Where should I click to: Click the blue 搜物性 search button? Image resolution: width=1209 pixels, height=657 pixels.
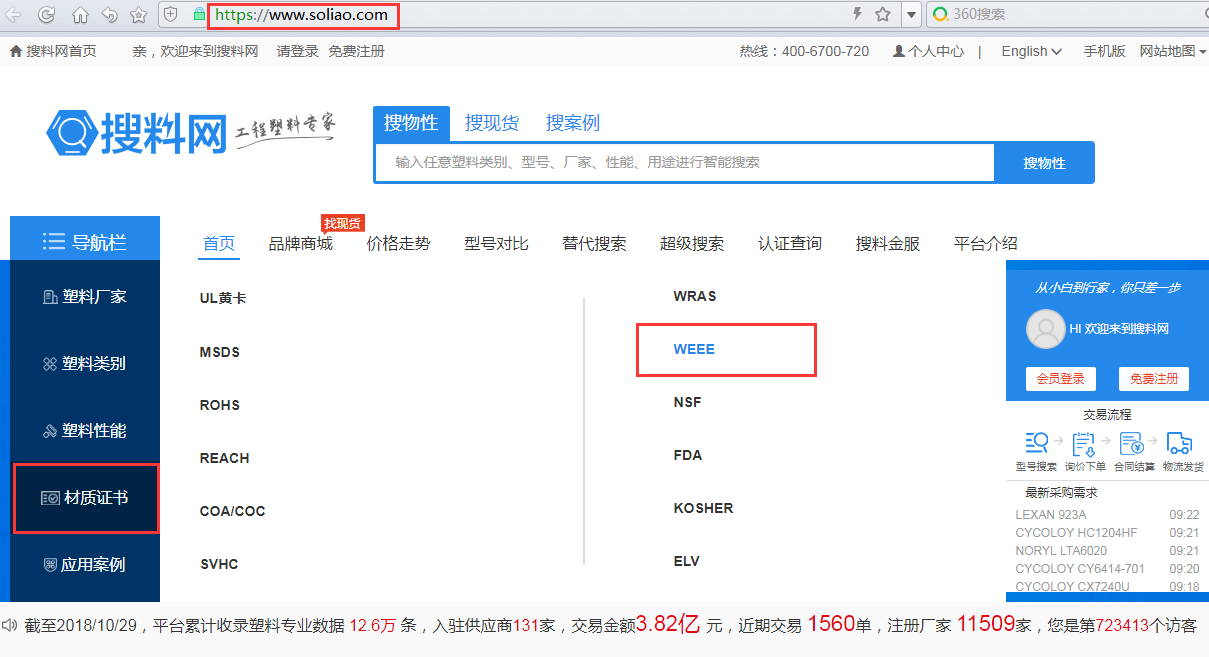click(1044, 163)
